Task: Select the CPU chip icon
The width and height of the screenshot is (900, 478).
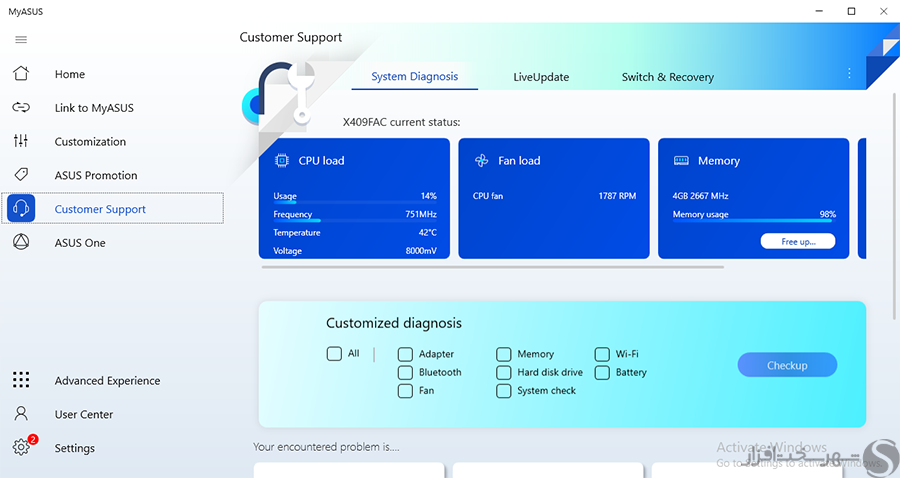Action: pos(282,161)
